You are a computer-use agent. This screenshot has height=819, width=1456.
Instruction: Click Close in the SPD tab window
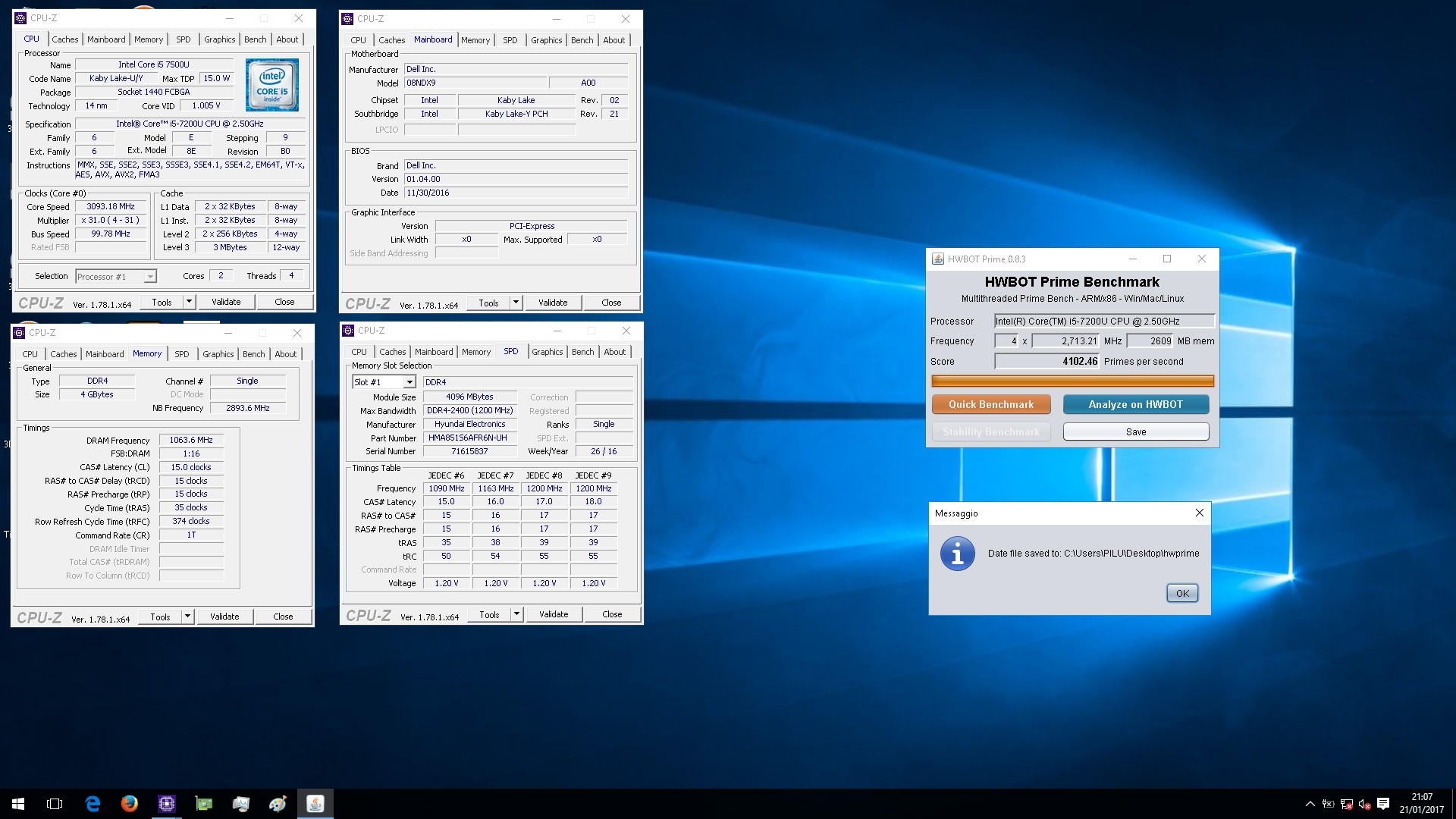[612, 614]
